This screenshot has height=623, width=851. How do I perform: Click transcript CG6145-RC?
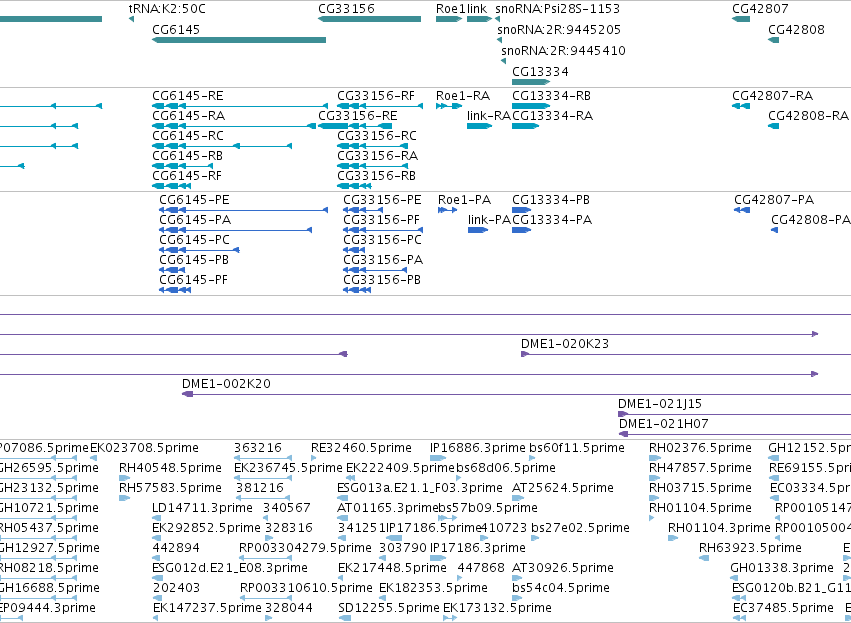(x=222, y=146)
